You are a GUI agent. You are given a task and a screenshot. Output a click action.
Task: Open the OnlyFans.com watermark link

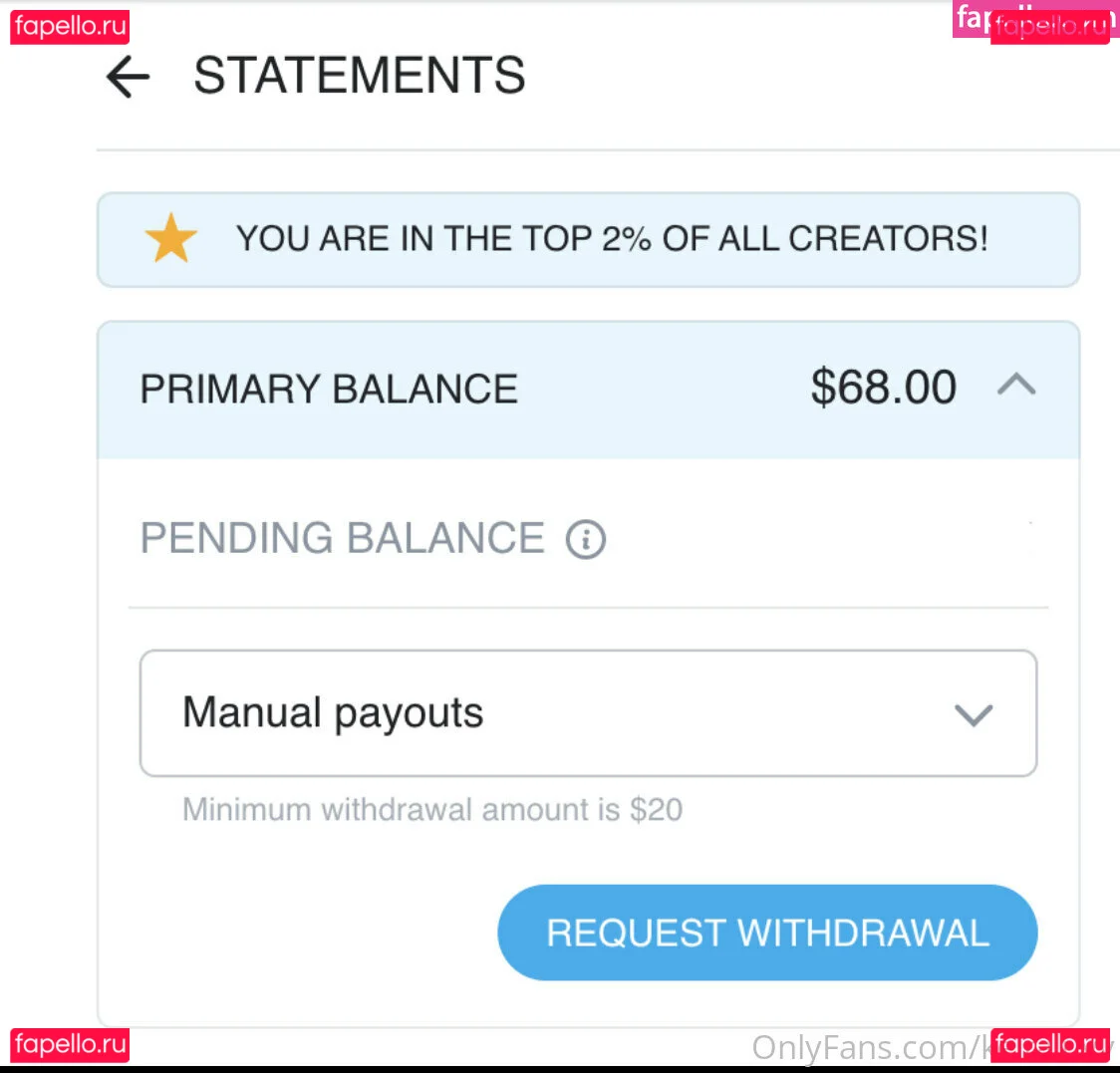pyautogui.click(x=869, y=1048)
